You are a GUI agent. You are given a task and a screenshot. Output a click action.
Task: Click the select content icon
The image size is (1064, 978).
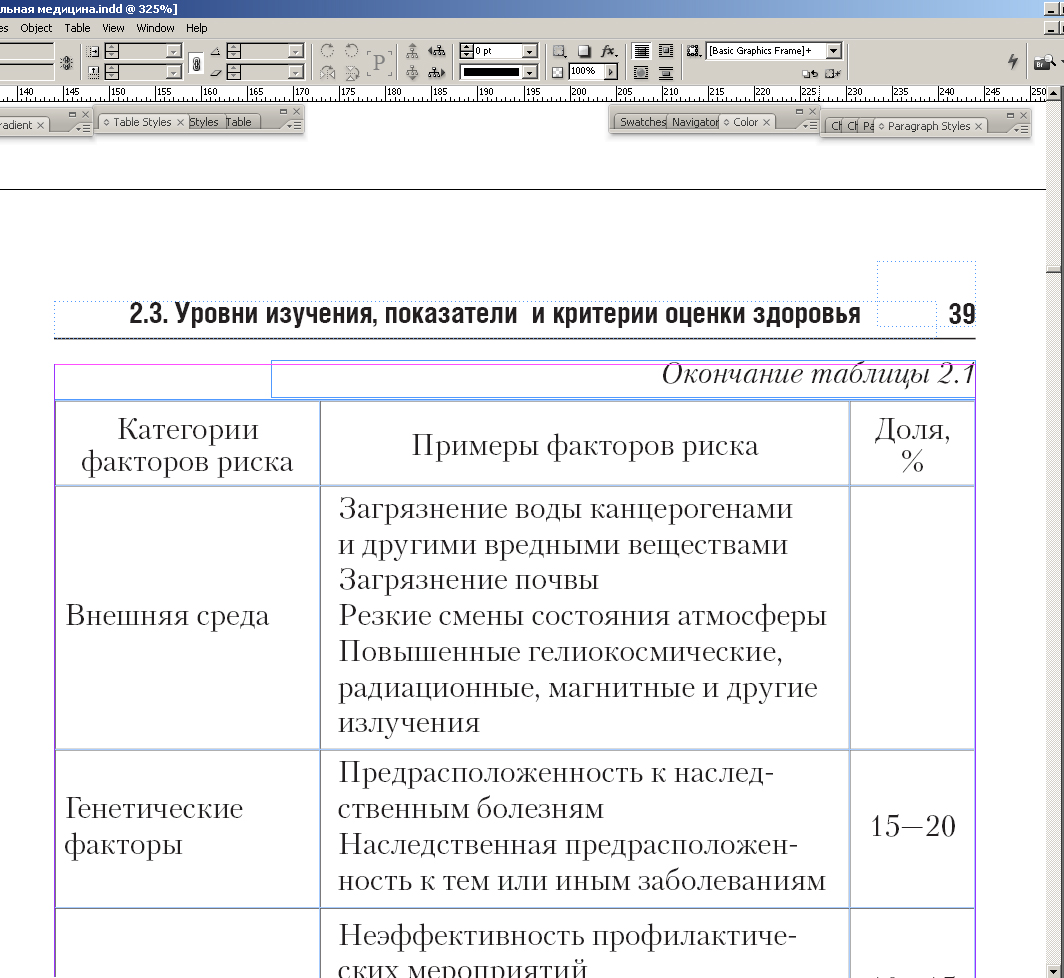pos(412,73)
